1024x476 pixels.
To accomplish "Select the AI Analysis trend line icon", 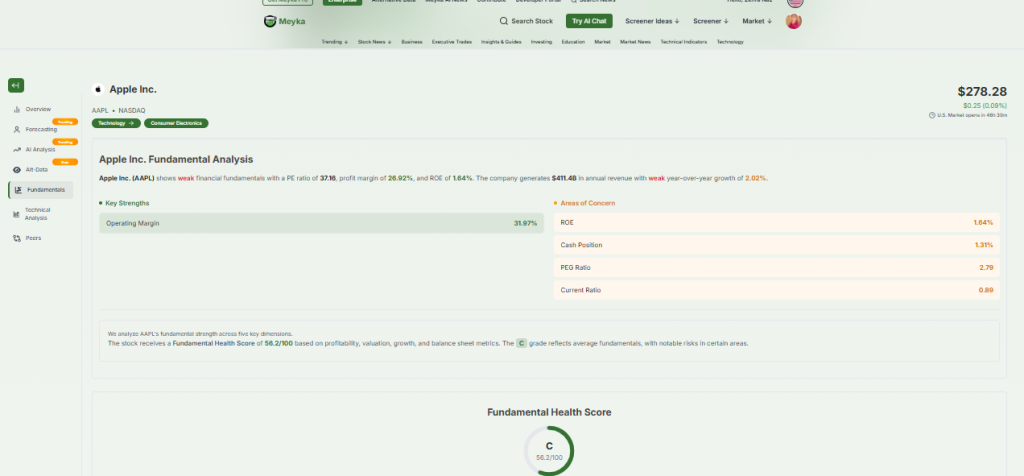I will click(x=17, y=150).
